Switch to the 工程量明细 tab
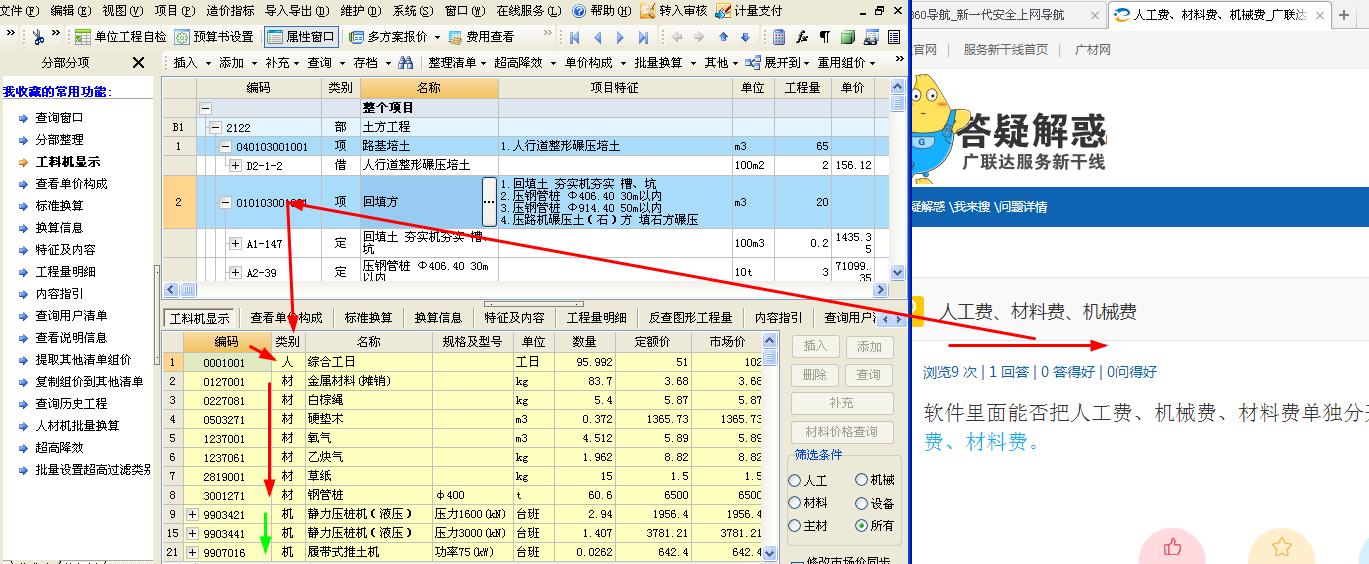The width and height of the screenshot is (1369, 564). coord(596,318)
